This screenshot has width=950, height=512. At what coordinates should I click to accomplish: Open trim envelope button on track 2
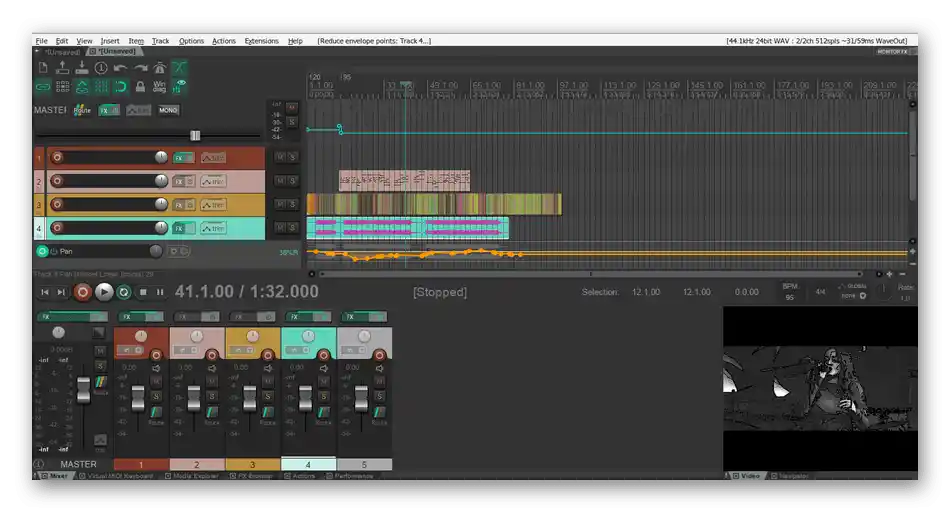(x=213, y=181)
